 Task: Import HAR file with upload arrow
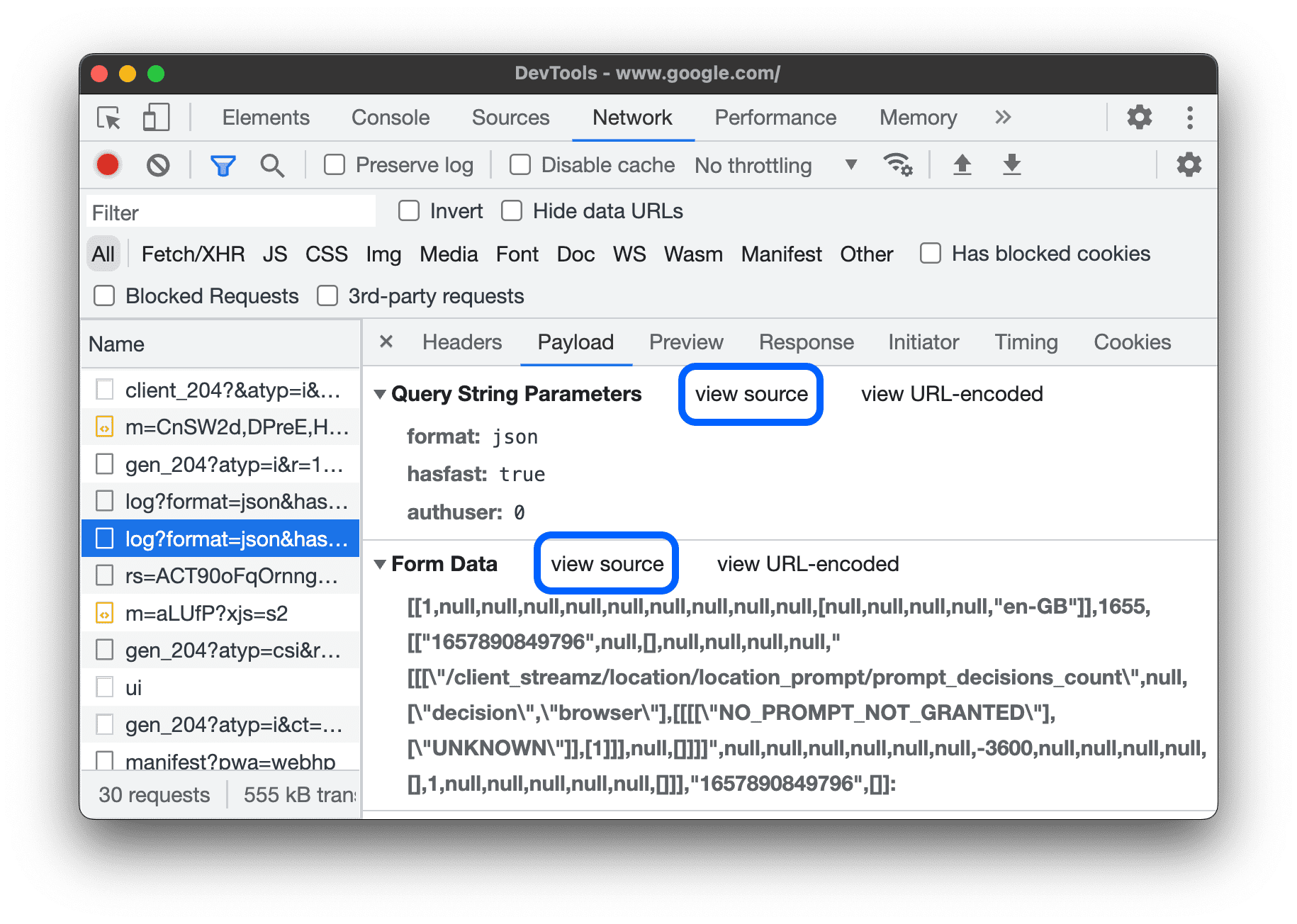tap(962, 165)
